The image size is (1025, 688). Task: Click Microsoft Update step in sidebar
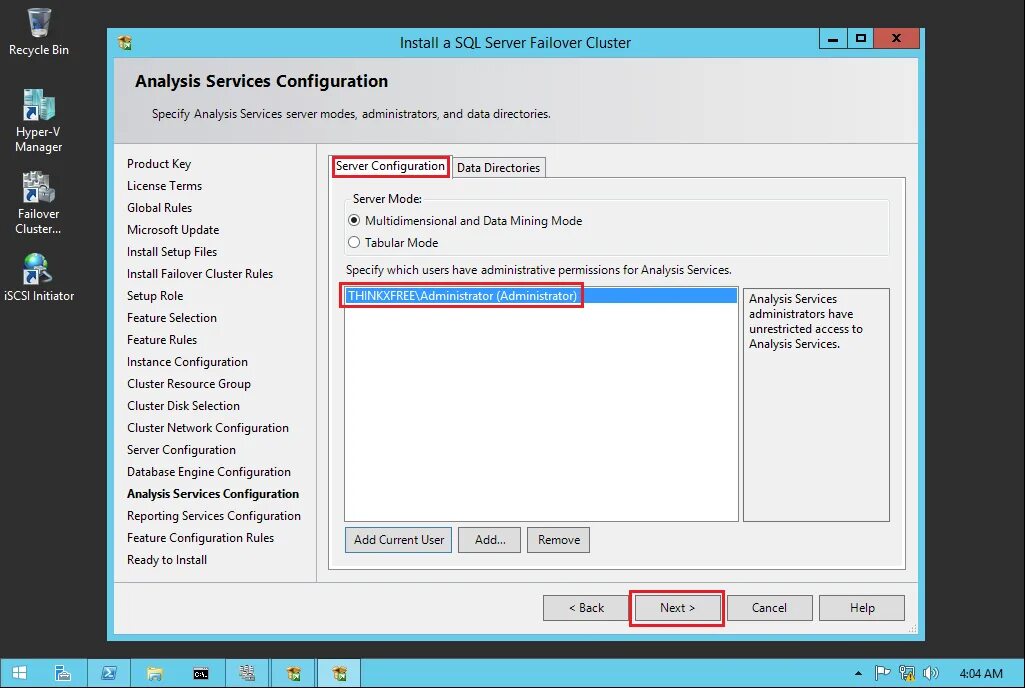(173, 230)
